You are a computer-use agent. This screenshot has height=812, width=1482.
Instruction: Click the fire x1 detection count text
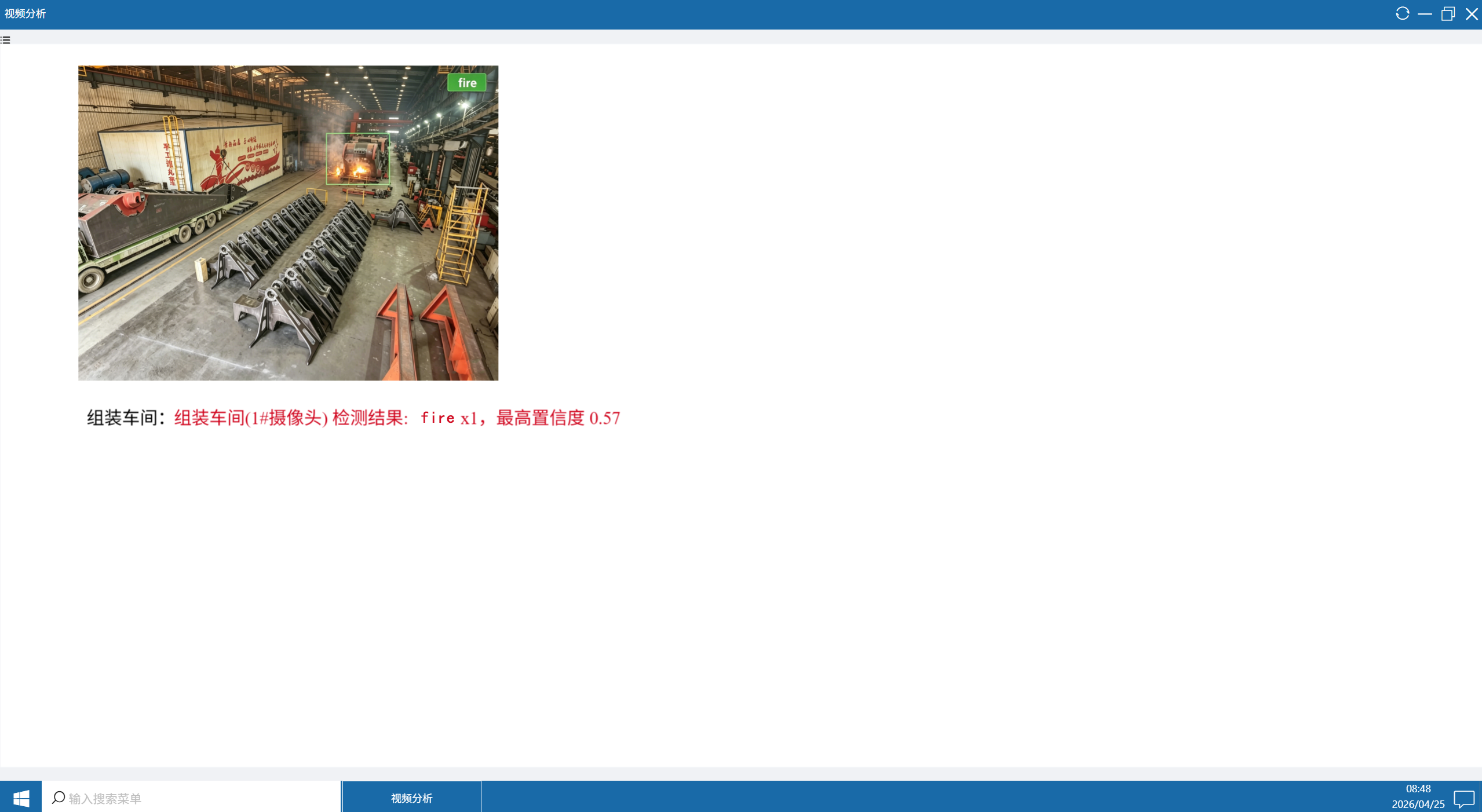click(x=448, y=418)
